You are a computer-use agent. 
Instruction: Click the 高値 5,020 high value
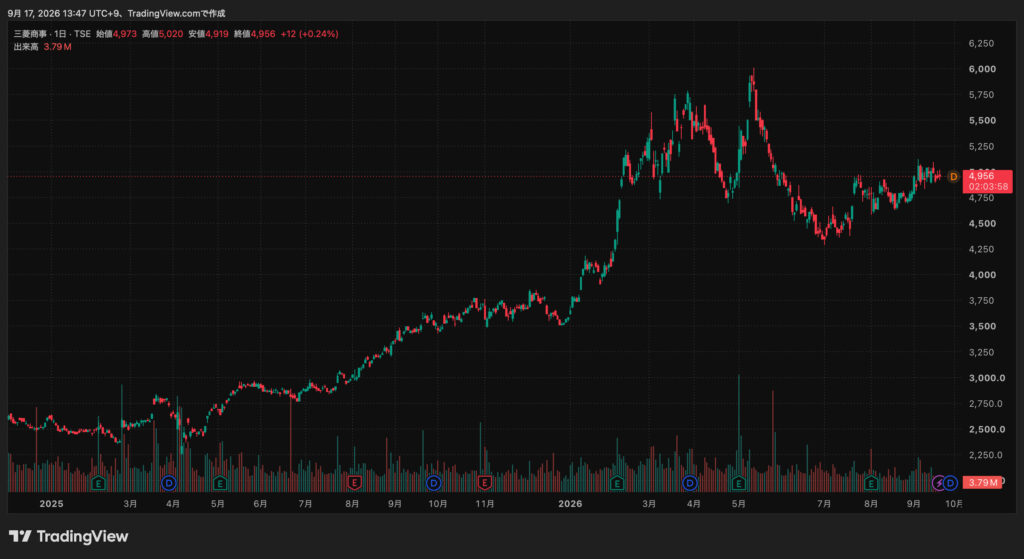coord(163,34)
